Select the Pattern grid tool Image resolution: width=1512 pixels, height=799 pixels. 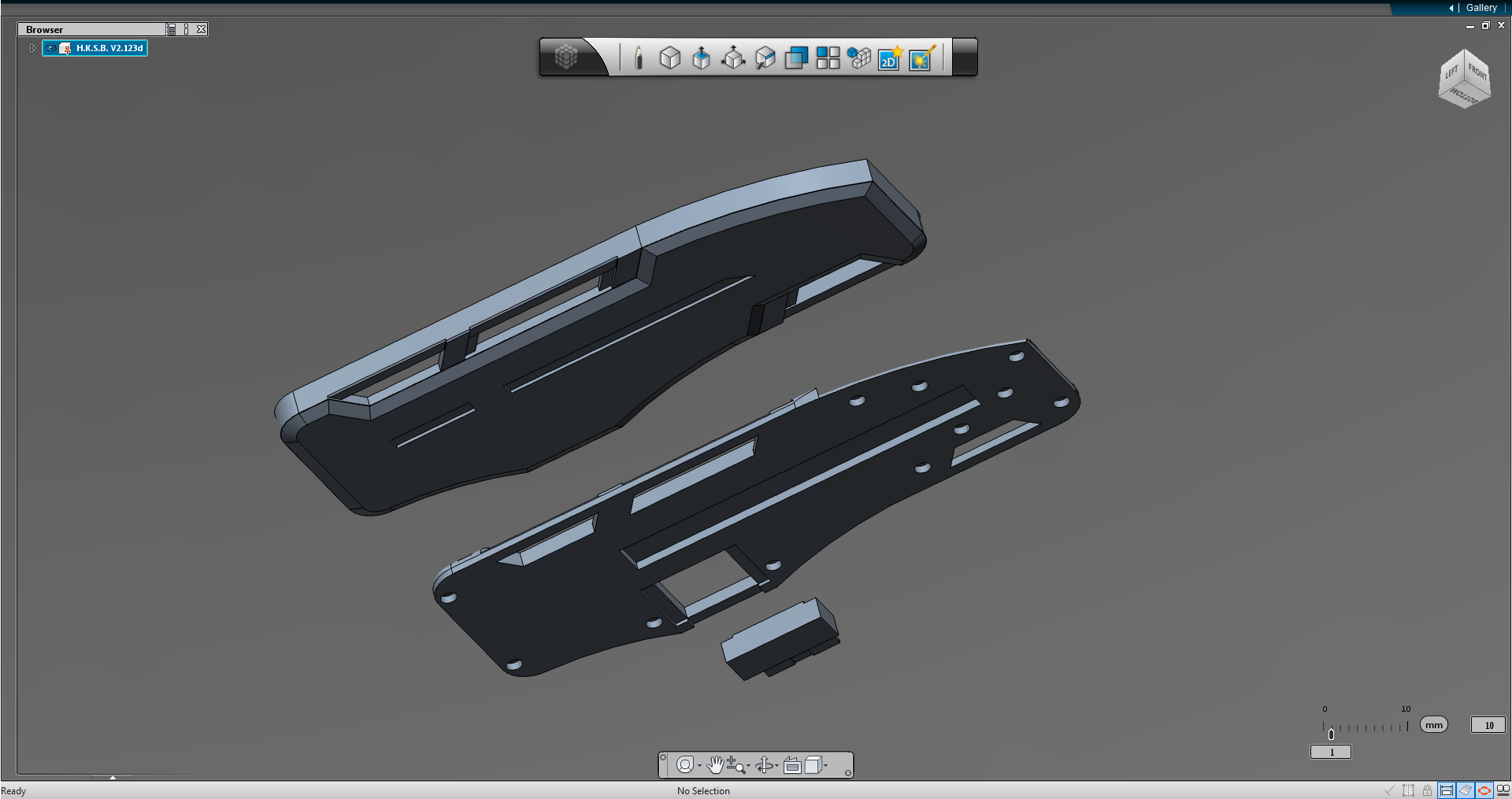(828, 57)
